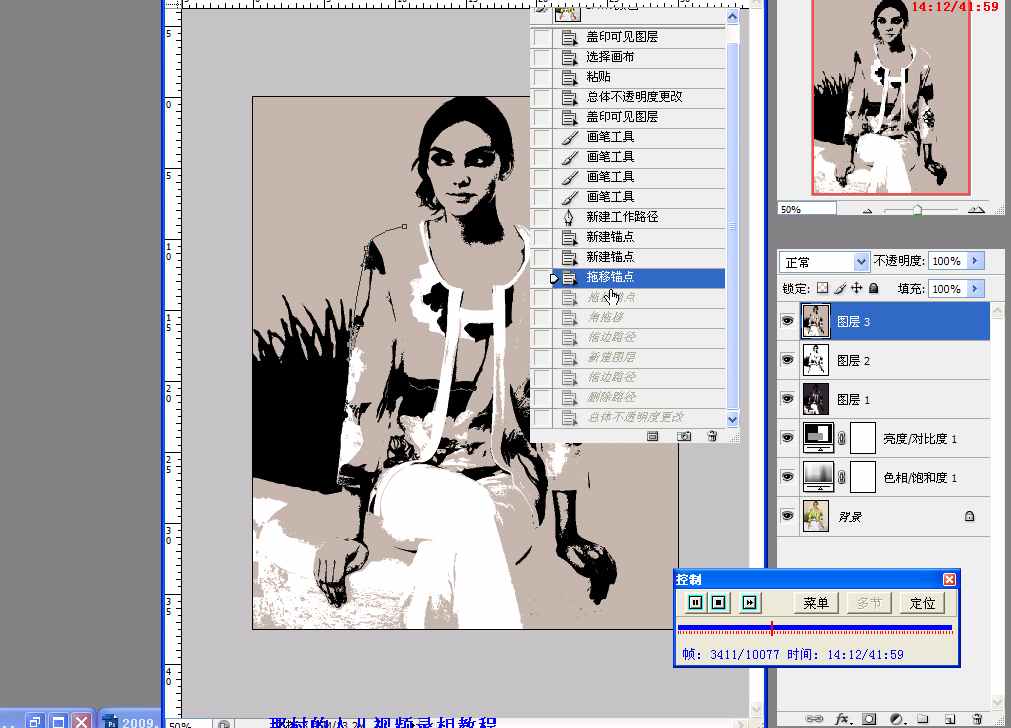Click the 图层 3 layer thumbnail

816,321
